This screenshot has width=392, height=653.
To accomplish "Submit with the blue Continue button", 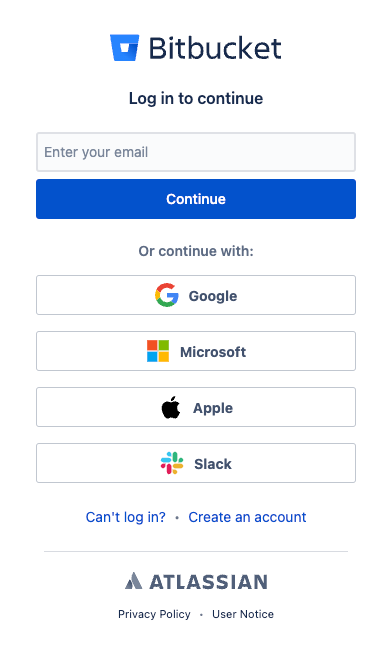I will (196, 199).
